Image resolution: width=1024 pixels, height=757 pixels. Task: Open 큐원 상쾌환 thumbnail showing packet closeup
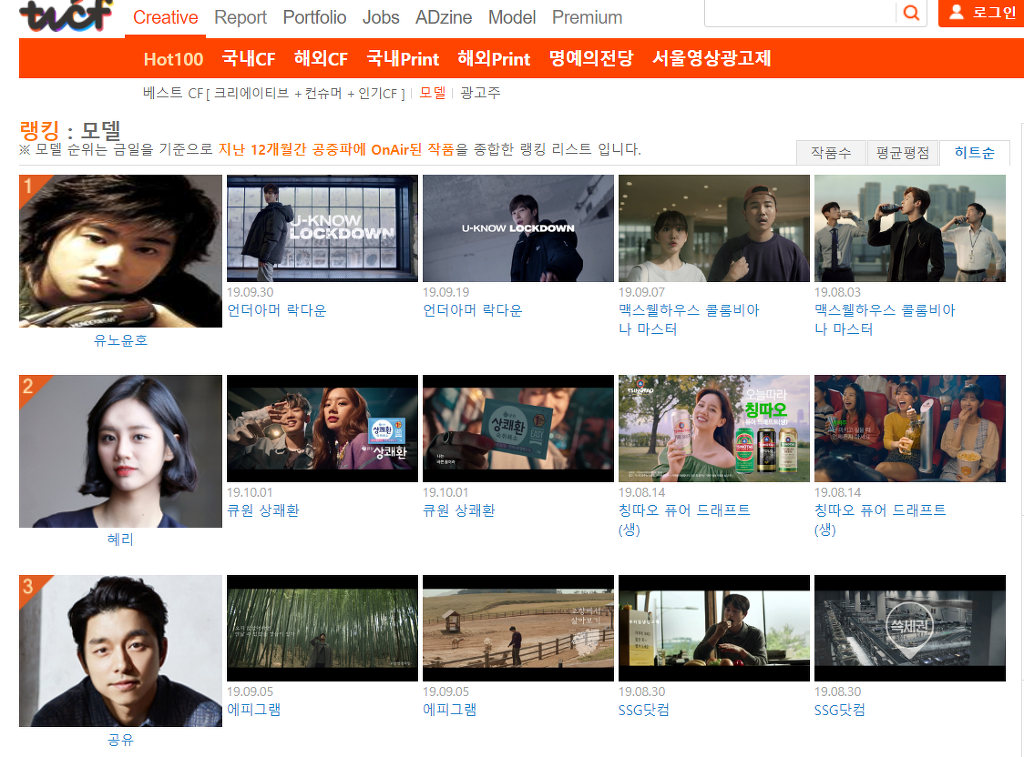pos(518,428)
